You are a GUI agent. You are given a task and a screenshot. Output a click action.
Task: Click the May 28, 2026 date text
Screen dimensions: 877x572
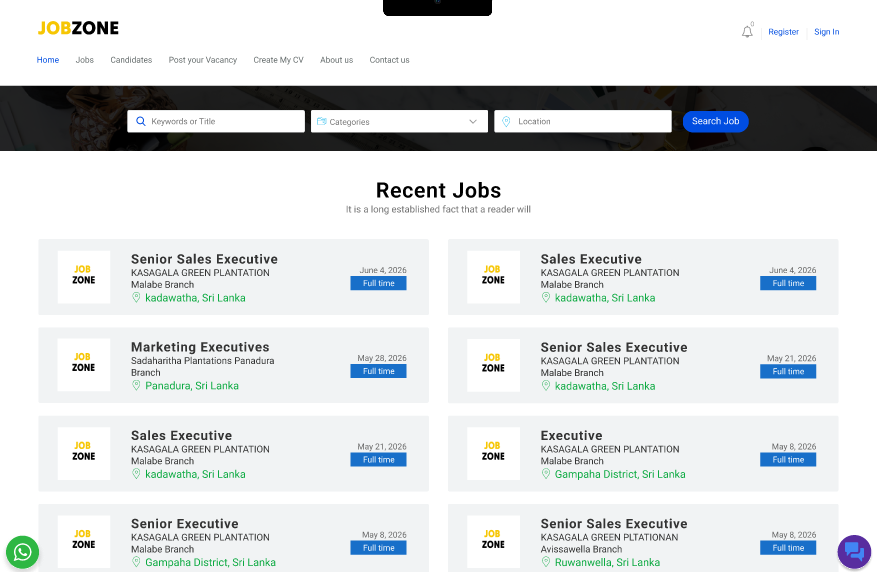point(382,358)
